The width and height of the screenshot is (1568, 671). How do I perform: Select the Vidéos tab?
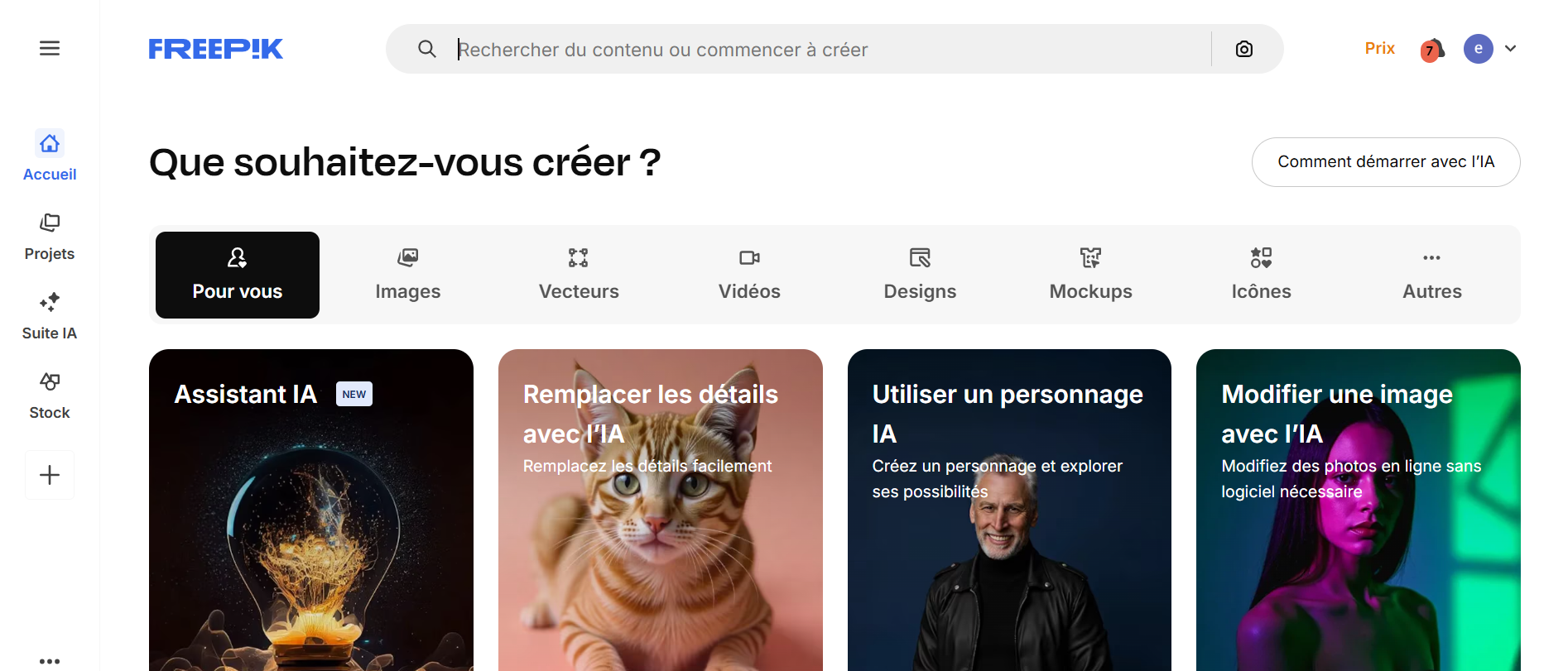pyautogui.click(x=749, y=275)
